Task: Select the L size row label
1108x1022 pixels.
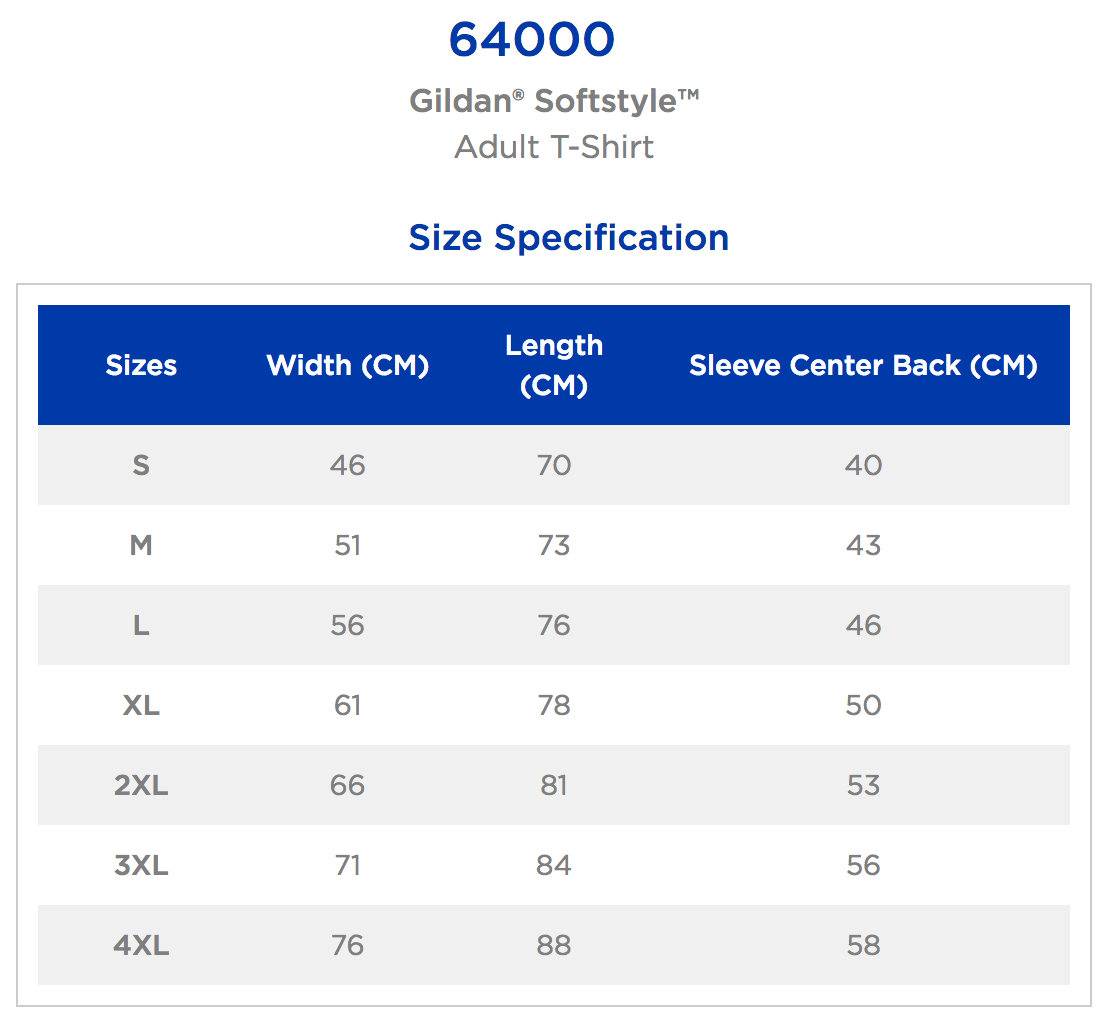Action: click(x=141, y=625)
